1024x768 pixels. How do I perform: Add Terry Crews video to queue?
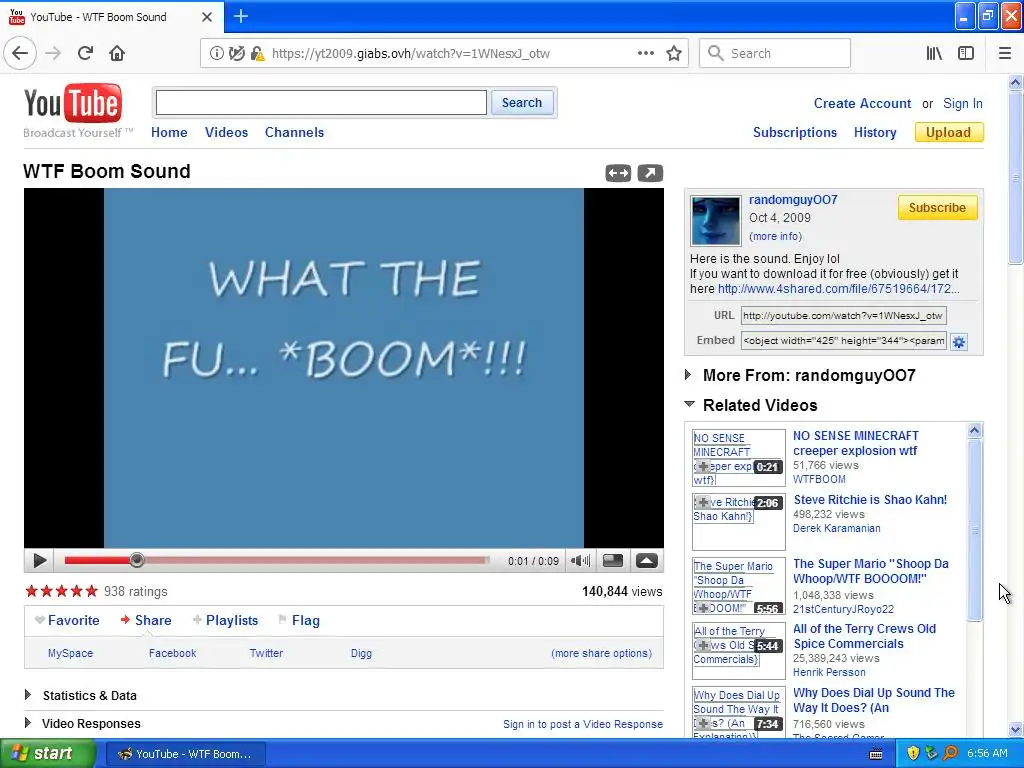tap(703, 645)
